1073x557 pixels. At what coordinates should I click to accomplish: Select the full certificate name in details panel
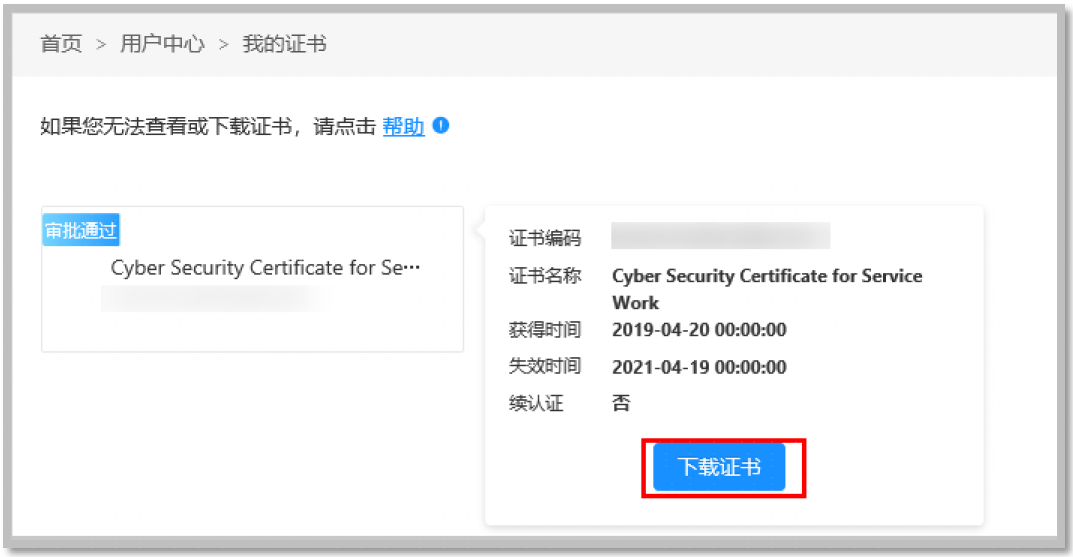[766, 288]
